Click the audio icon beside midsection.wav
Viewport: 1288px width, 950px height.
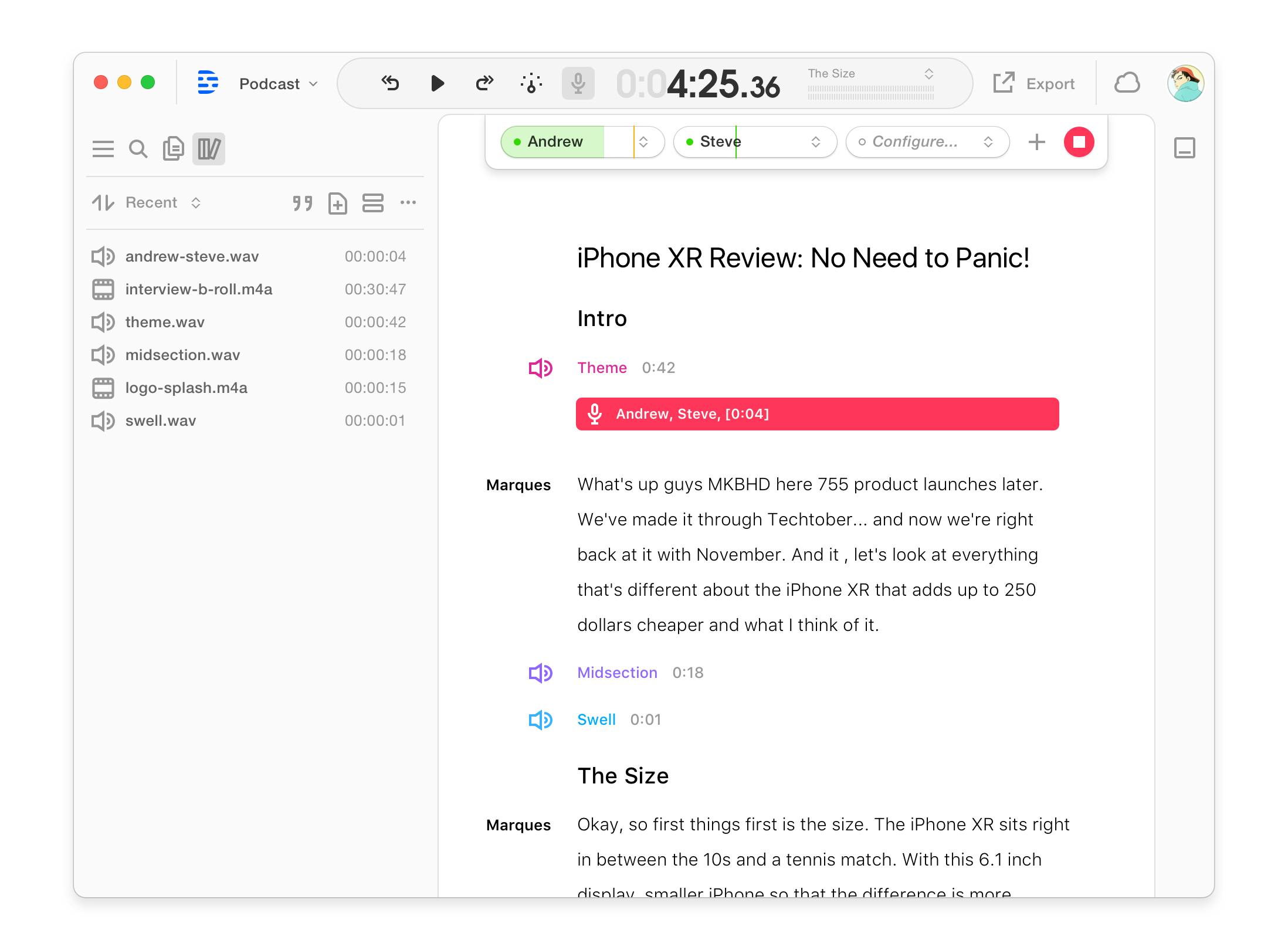tap(103, 355)
